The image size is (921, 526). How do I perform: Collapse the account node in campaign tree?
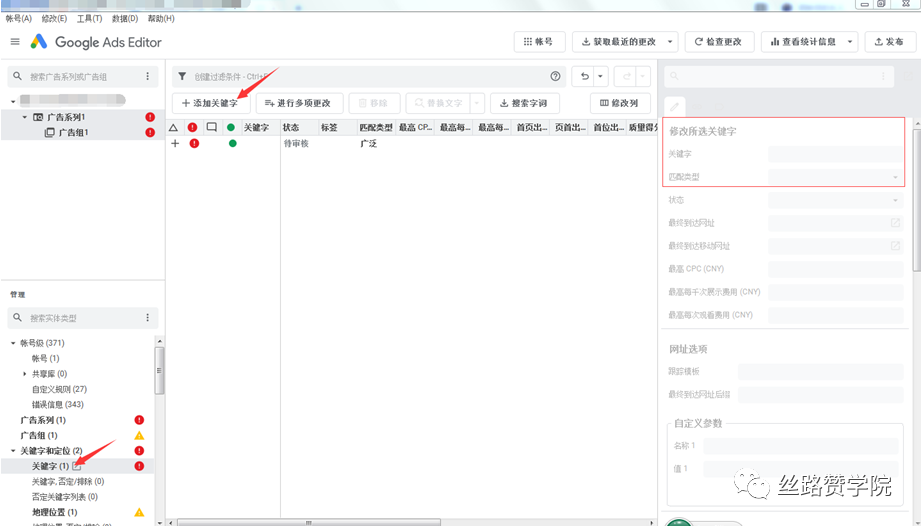(x=13, y=101)
